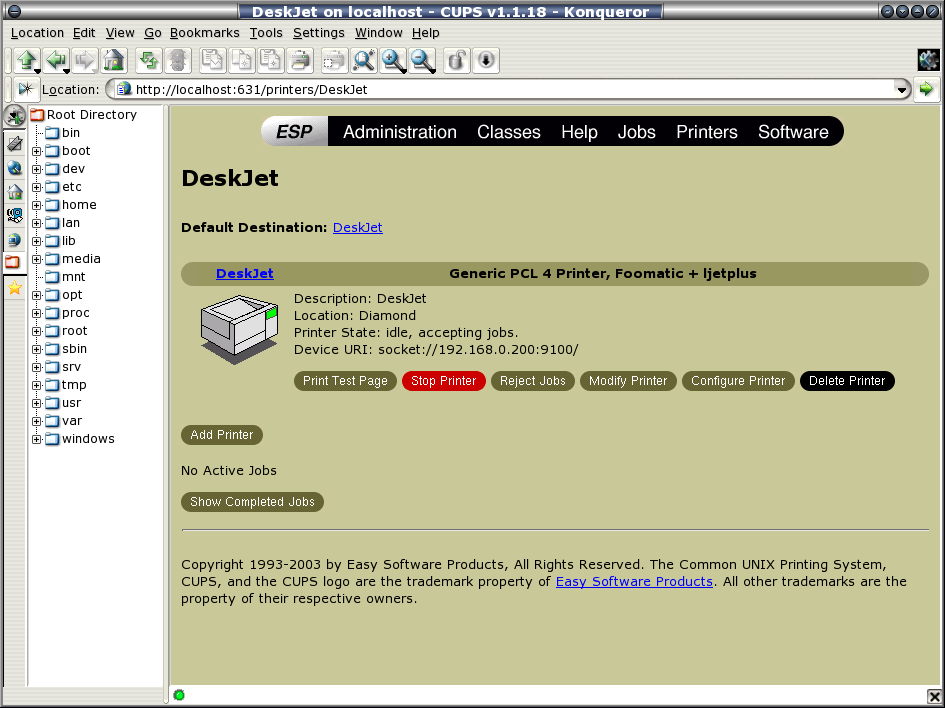Go back with the green left arrow
The width and height of the screenshot is (945, 708).
[x=56, y=60]
